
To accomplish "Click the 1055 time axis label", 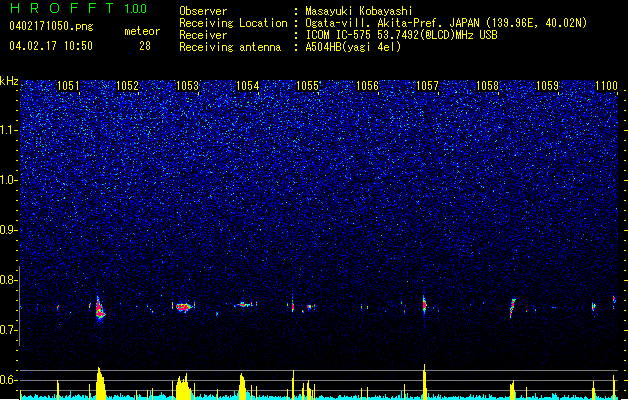I will [x=307, y=86].
